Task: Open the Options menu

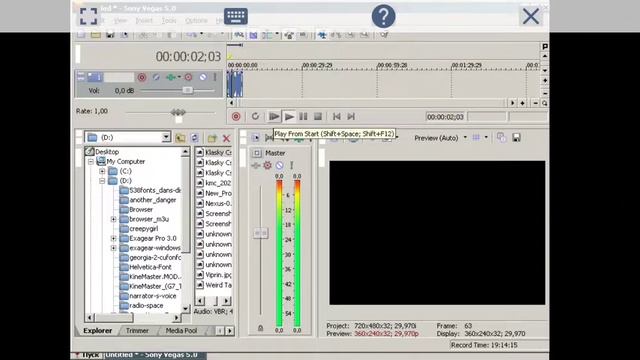Action: 196,20
